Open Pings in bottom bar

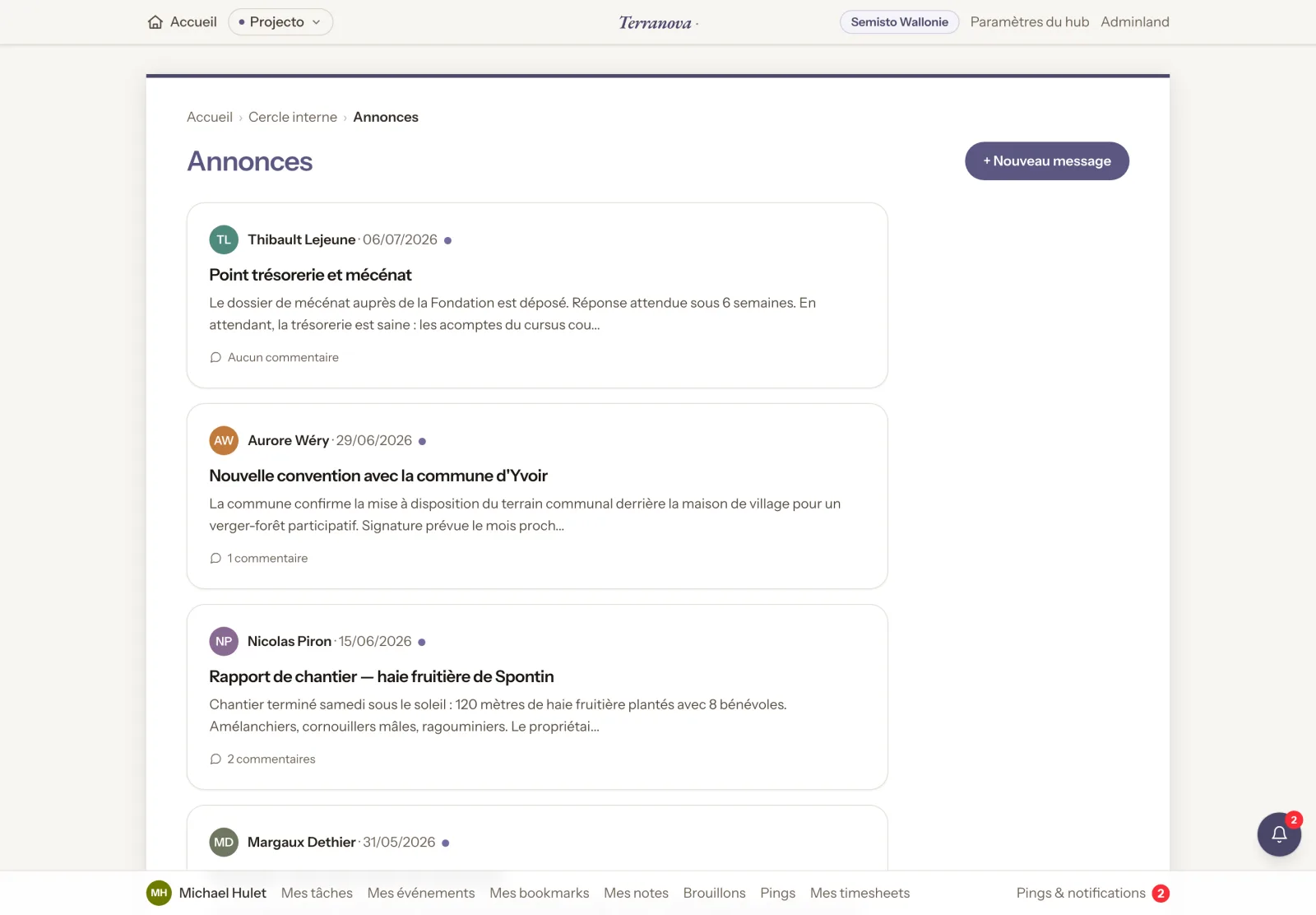click(778, 893)
